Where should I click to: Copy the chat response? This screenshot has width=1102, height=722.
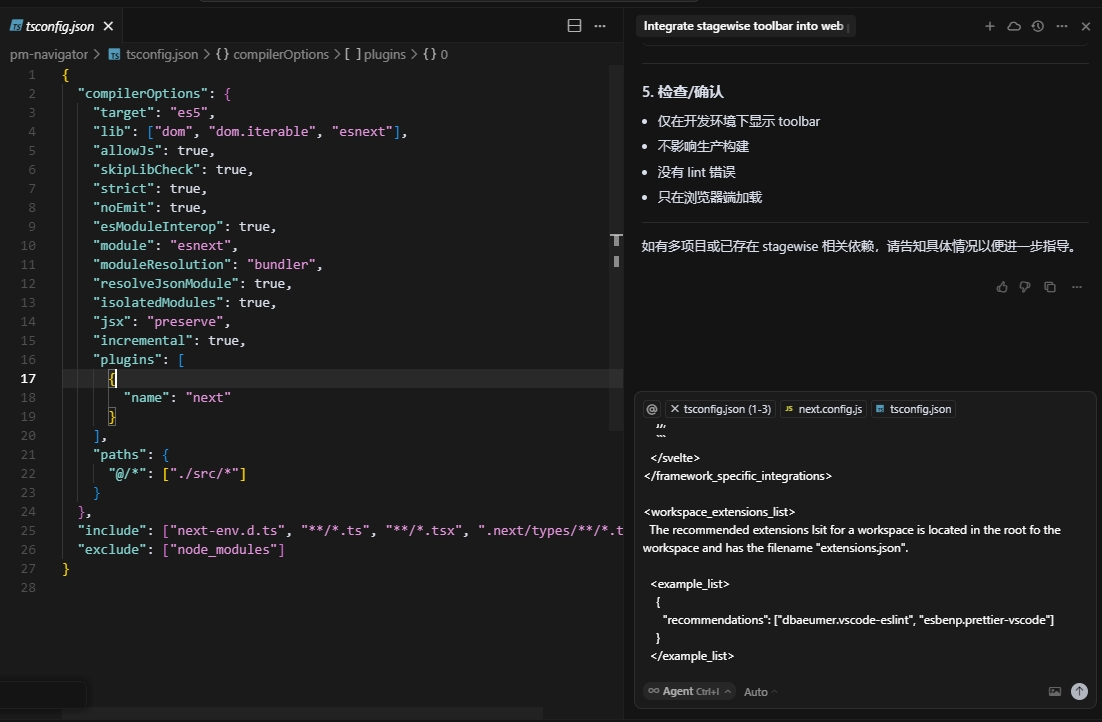point(1050,287)
